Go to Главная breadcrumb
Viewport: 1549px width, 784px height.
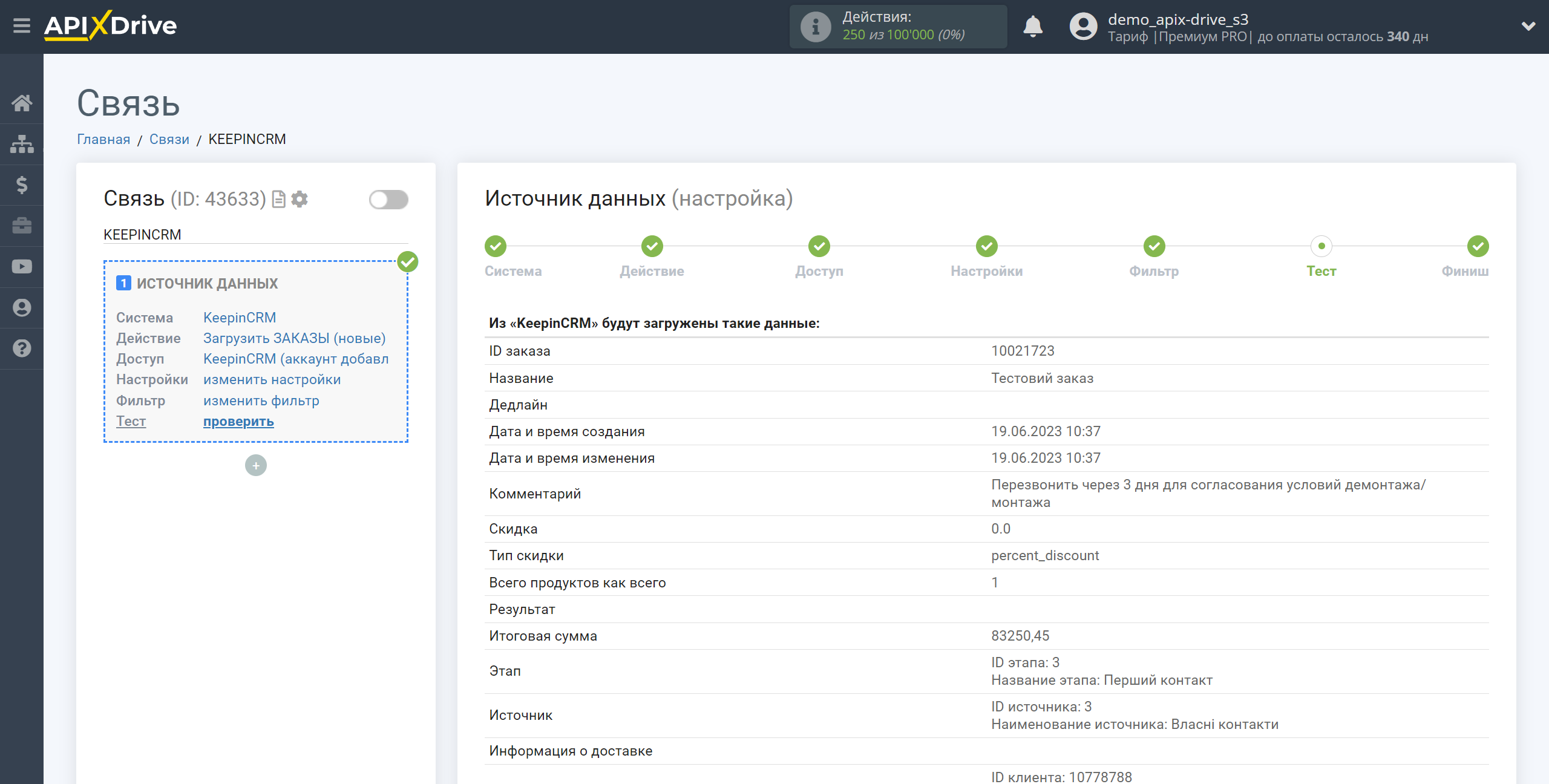click(x=103, y=139)
